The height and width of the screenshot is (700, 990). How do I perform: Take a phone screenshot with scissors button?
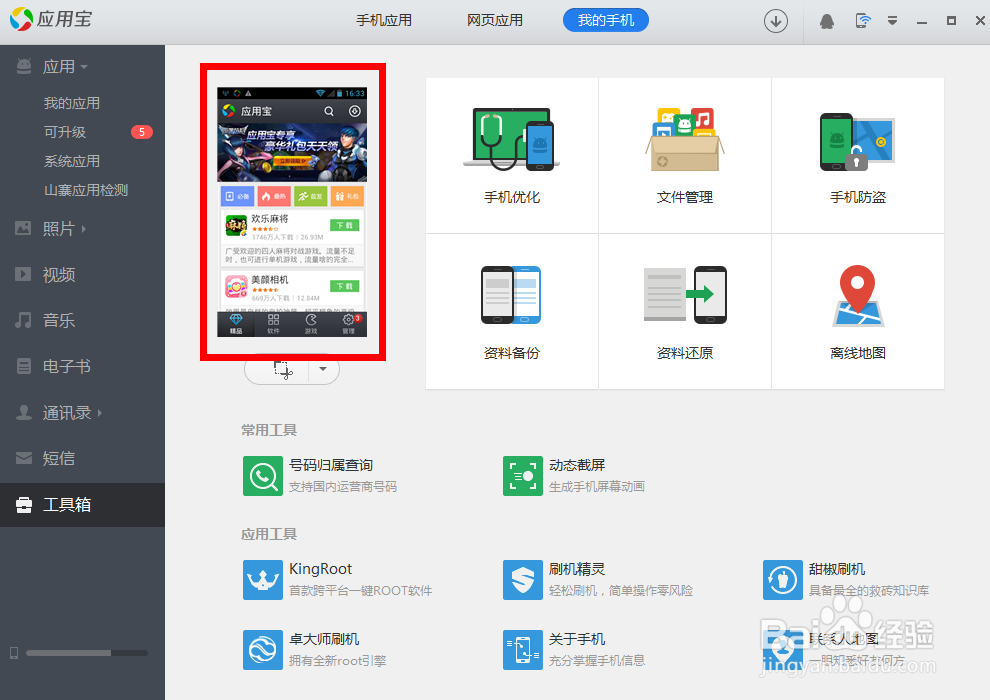[282, 369]
